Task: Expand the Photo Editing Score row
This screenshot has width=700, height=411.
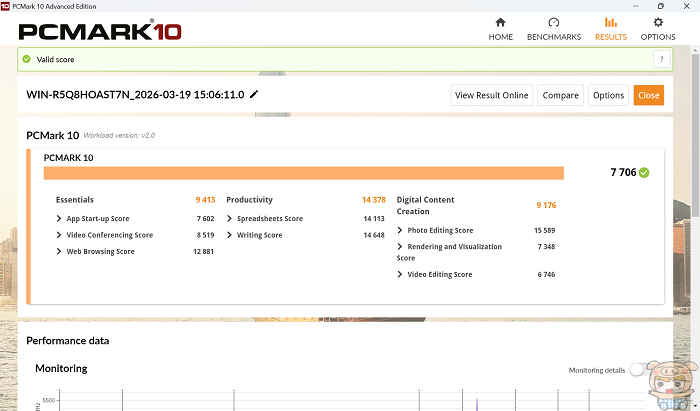Action: click(x=400, y=230)
